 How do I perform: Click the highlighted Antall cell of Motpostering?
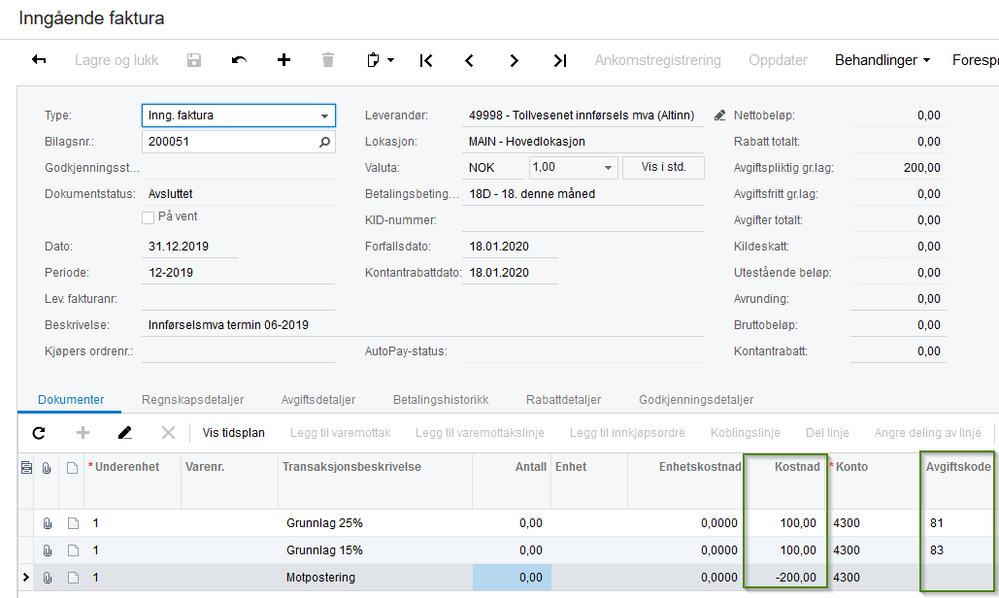(x=512, y=578)
